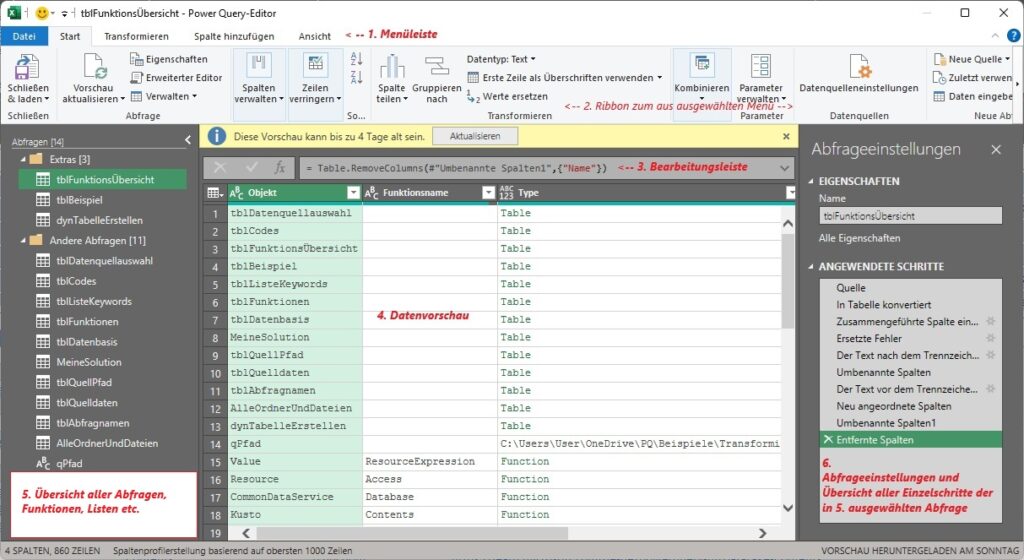This screenshot has width=1024, height=560.
Task: Sort ascending with the A-Z icon
Action: point(357,59)
